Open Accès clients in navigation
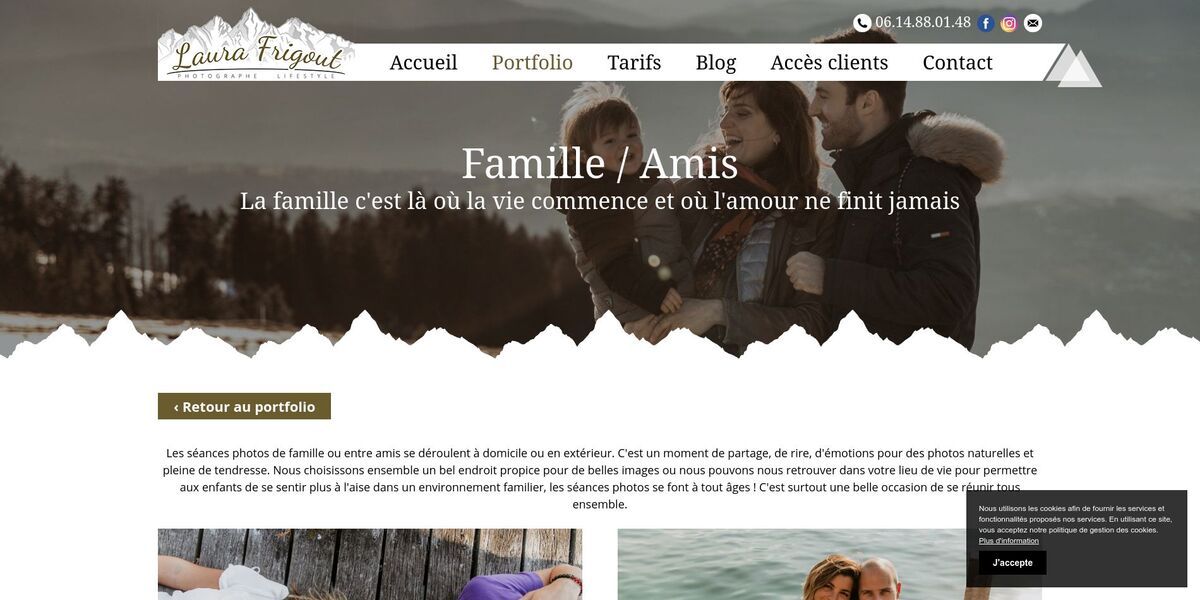 click(829, 62)
